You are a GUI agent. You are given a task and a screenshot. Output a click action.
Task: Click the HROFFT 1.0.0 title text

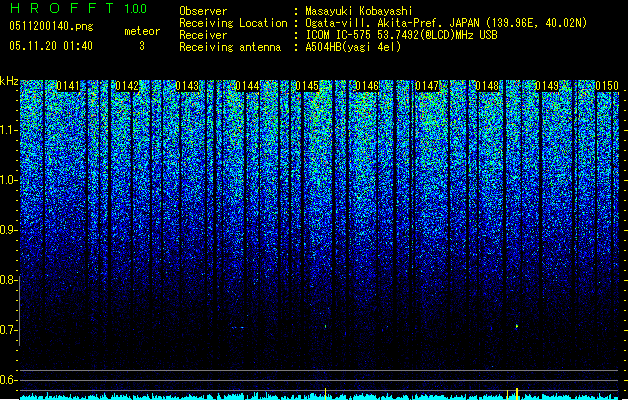point(79,8)
